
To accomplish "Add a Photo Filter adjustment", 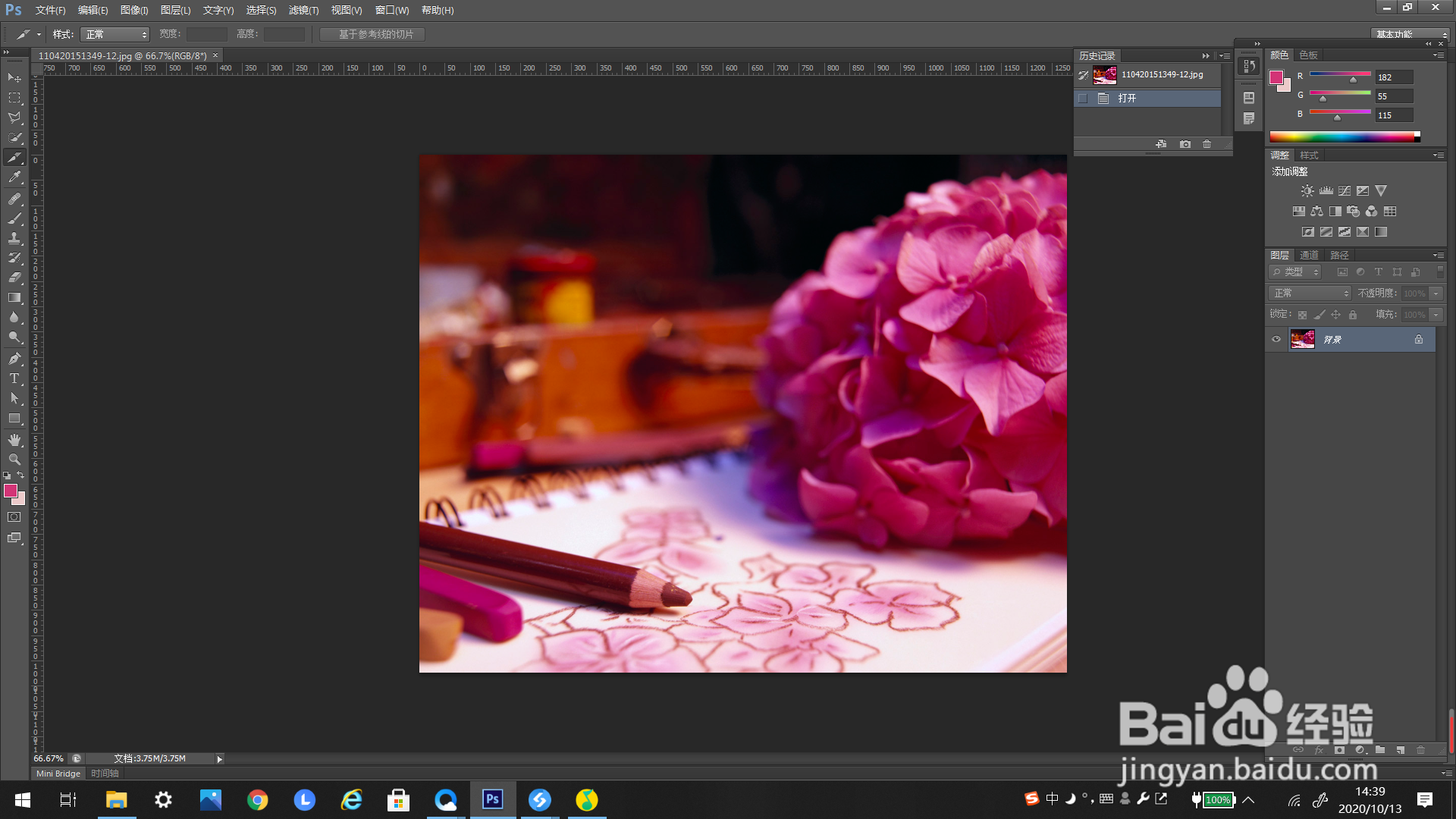I will point(1354,212).
